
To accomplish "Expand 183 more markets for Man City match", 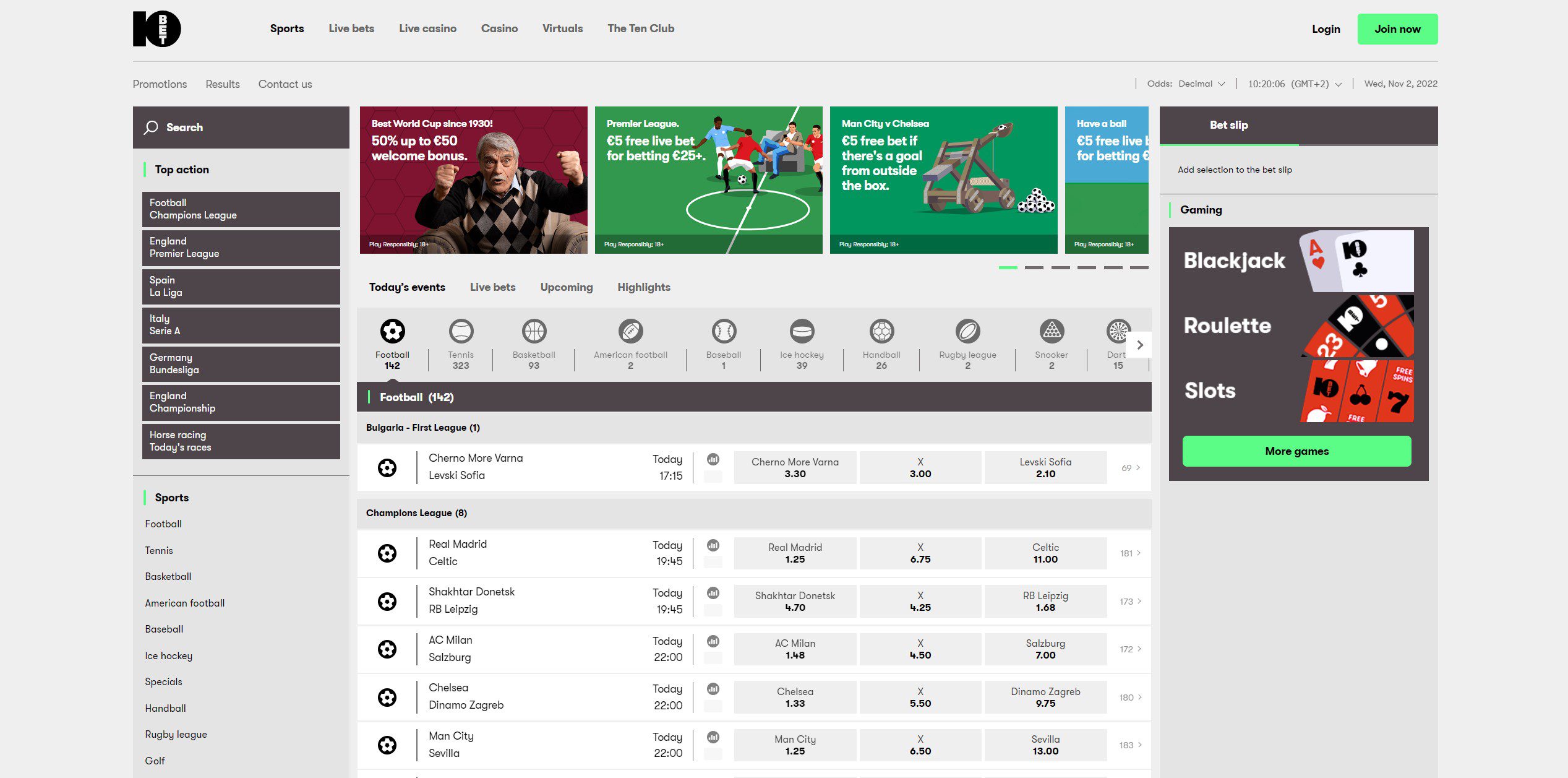I will pyautogui.click(x=1131, y=745).
